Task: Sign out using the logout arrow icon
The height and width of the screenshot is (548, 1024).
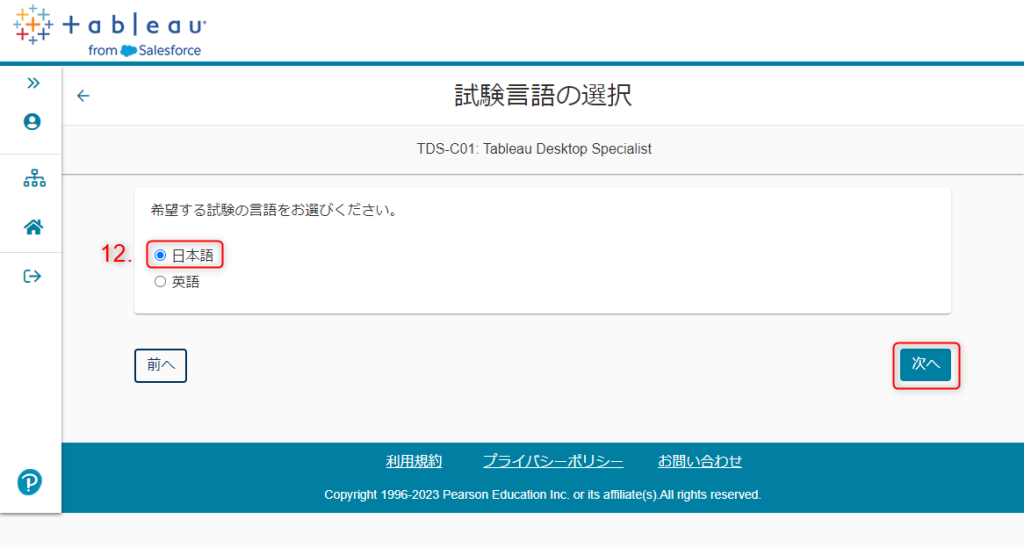Action: 32,276
